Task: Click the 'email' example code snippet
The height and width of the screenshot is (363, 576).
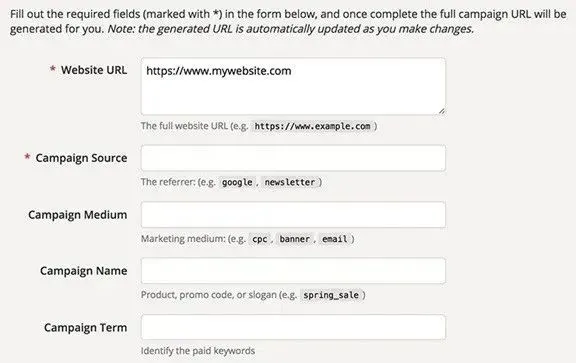Action: [x=335, y=239]
